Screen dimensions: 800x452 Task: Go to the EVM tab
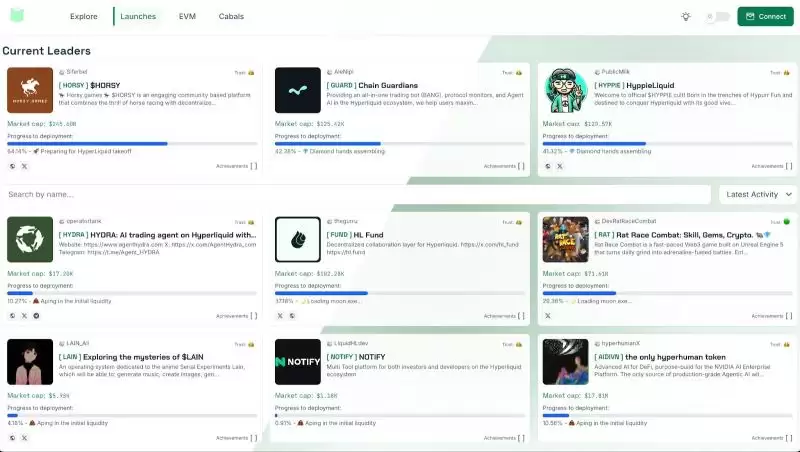click(187, 16)
